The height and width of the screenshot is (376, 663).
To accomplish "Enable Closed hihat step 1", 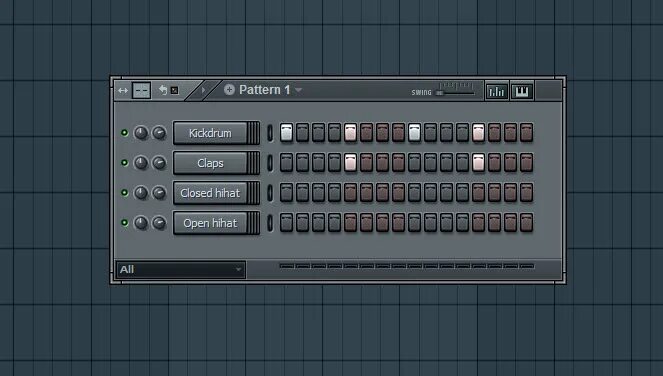I will [x=286, y=192].
